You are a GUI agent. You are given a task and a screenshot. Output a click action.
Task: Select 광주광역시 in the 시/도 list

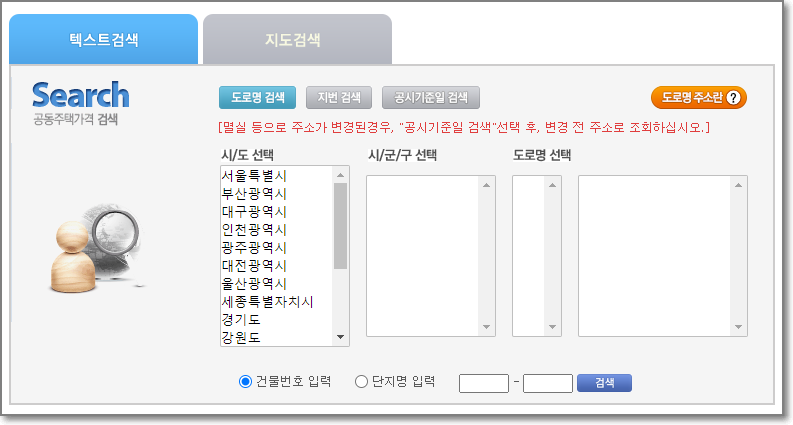tap(277, 248)
